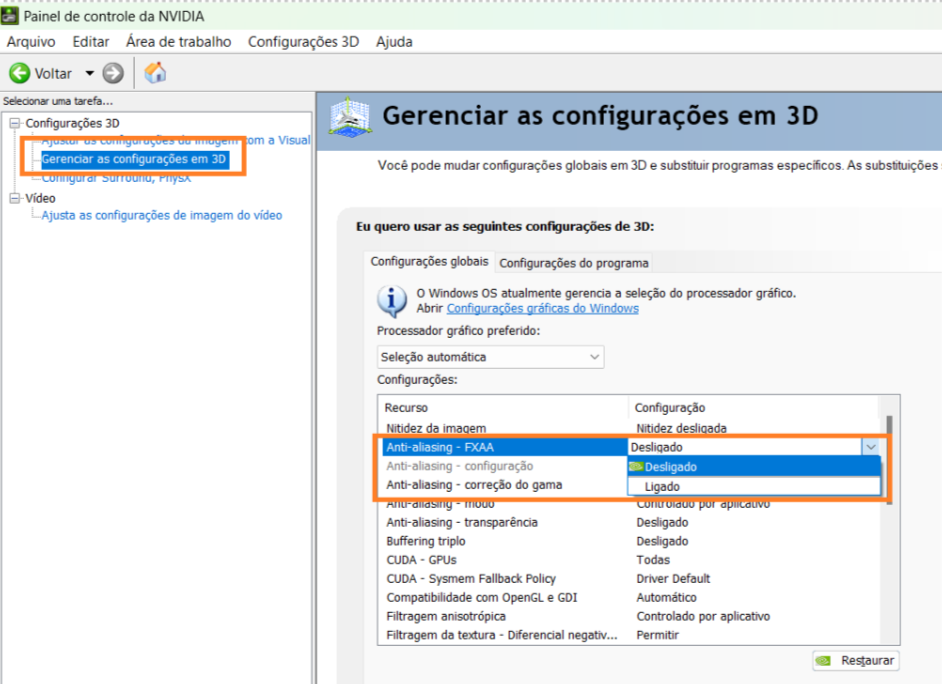The width and height of the screenshot is (942, 684).
Task: Click the NVIDIA logo icon in title bar
Action: (10, 16)
